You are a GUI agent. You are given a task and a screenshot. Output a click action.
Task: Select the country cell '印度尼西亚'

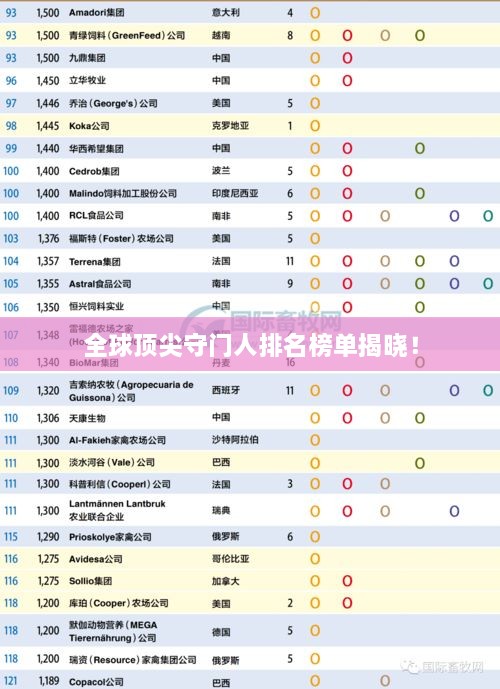(x=235, y=193)
